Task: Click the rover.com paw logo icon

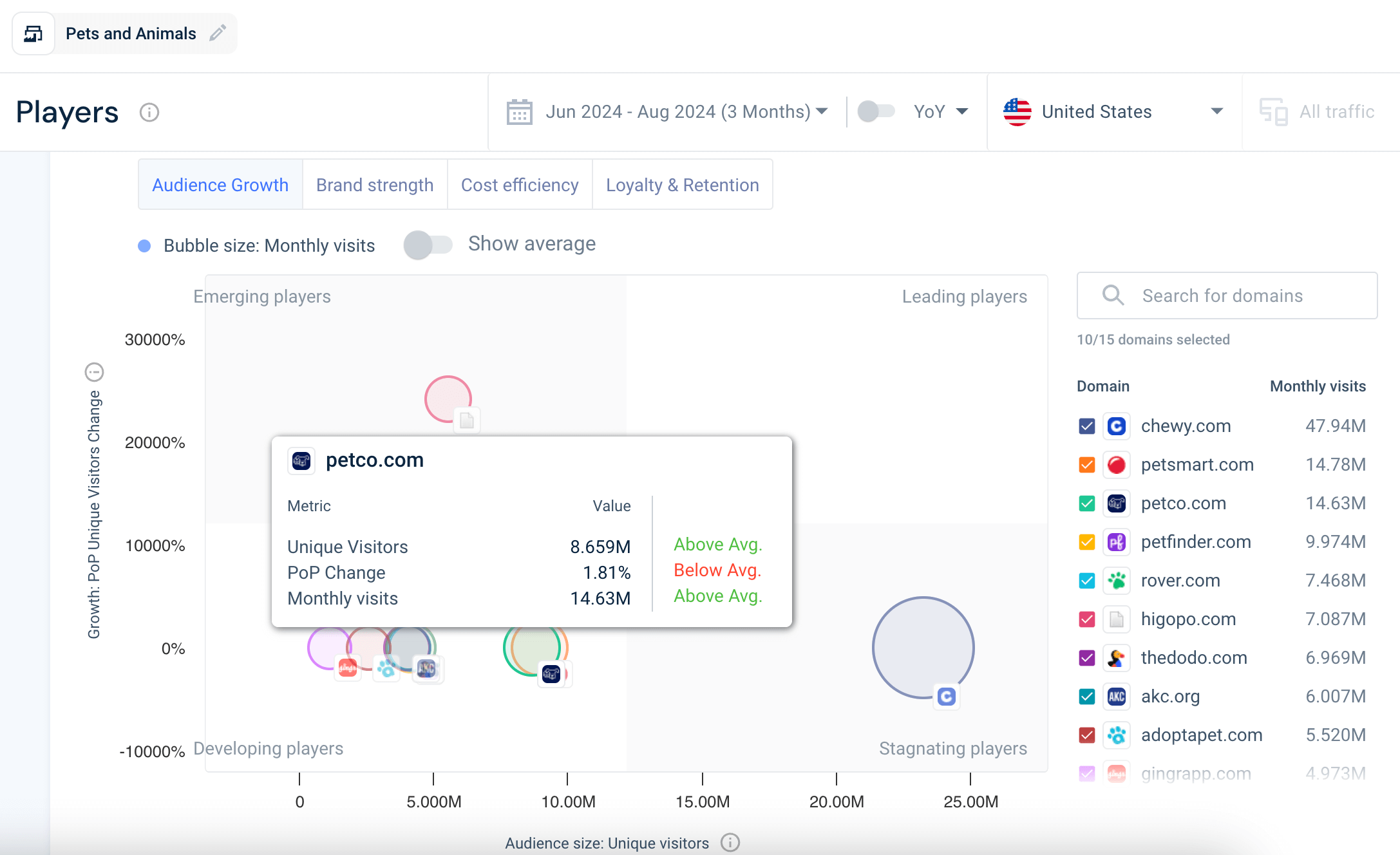Action: click(1117, 581)
